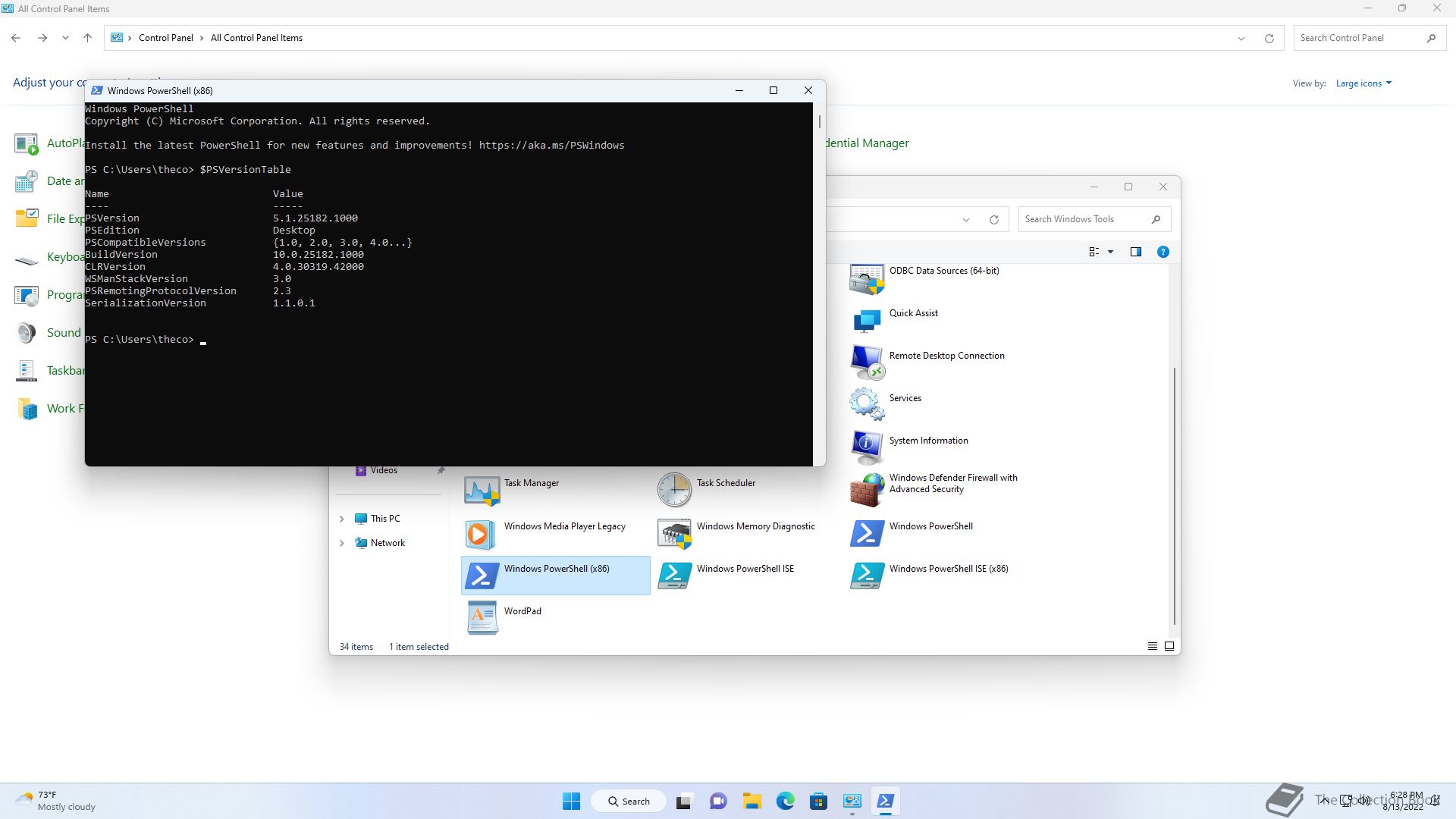1456x819 pixels.
Task: Click the Search Windows Tools field
Action: pos(1094,219)
